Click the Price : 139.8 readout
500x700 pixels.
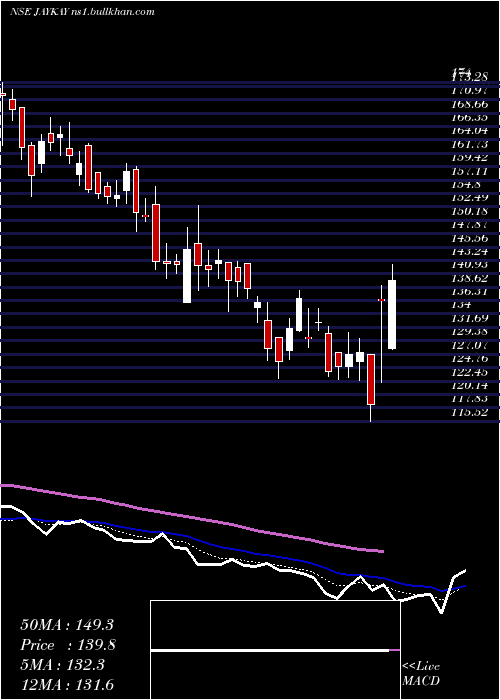tap(68, 645)
